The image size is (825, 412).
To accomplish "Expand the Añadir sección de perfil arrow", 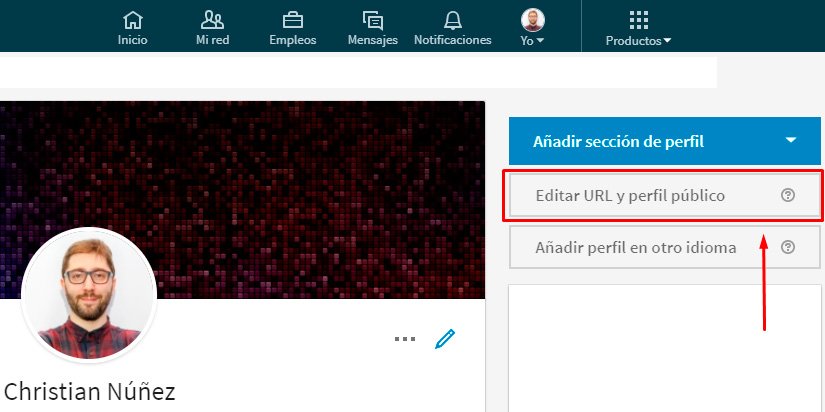I will tap(791, 141).
